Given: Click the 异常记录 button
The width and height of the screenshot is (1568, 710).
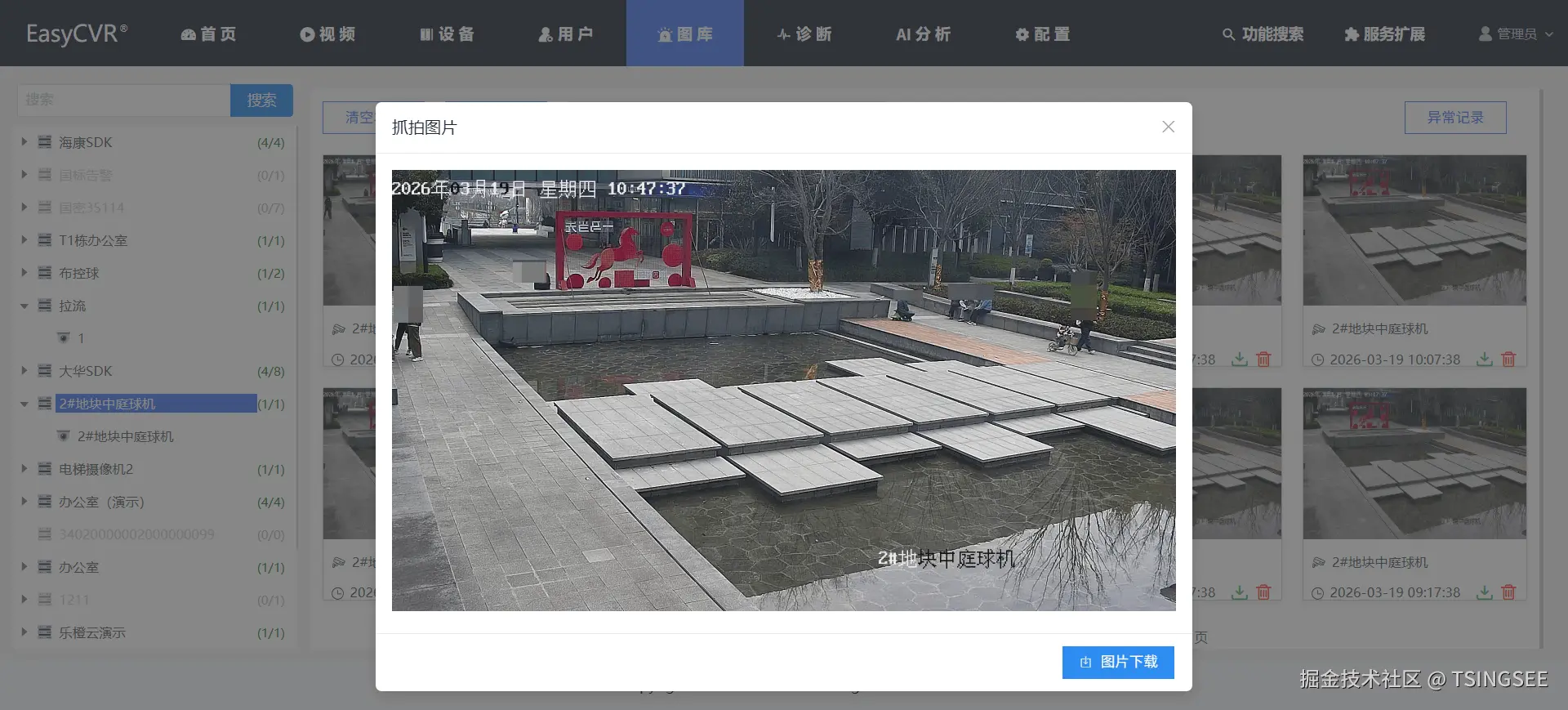Looking at the screenshot, I should (1455, 118).
